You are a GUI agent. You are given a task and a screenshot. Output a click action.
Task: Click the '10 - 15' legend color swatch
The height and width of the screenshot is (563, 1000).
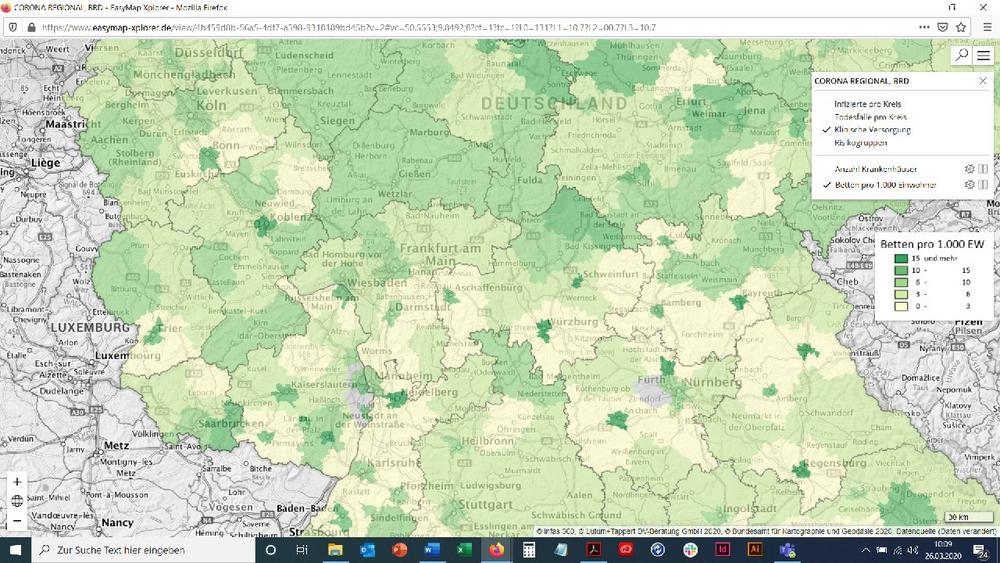901,270
